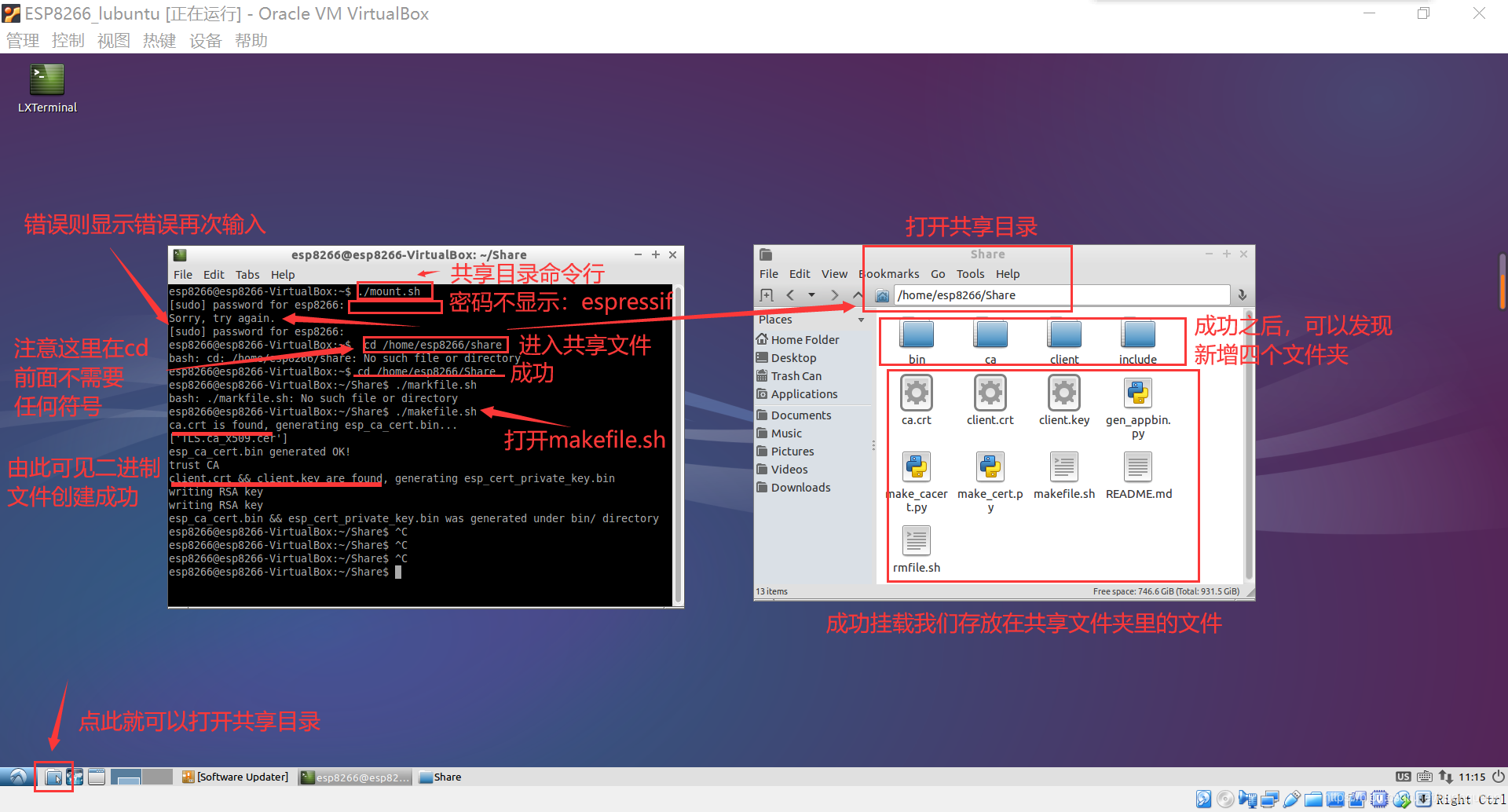Open VirtualBox 设备 menu
The height and width of the screenshot is (812, 1508).
pos(206,41)
